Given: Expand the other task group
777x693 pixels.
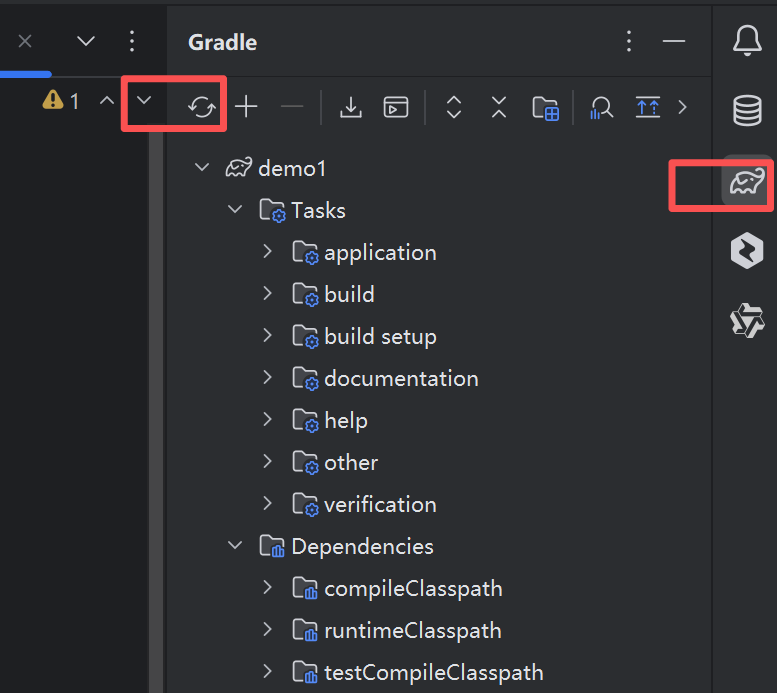Looking at the screenshot, I should (x=268, y=462).
